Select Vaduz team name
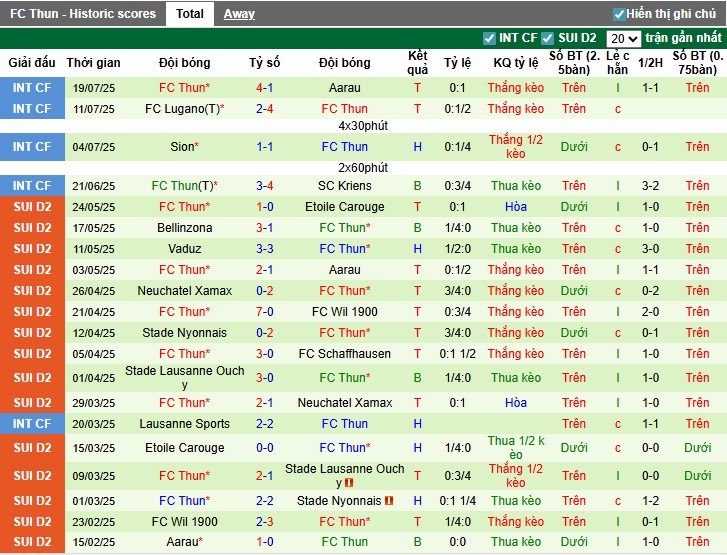Viewport: 727px width, 555px height. pos(185,249)
